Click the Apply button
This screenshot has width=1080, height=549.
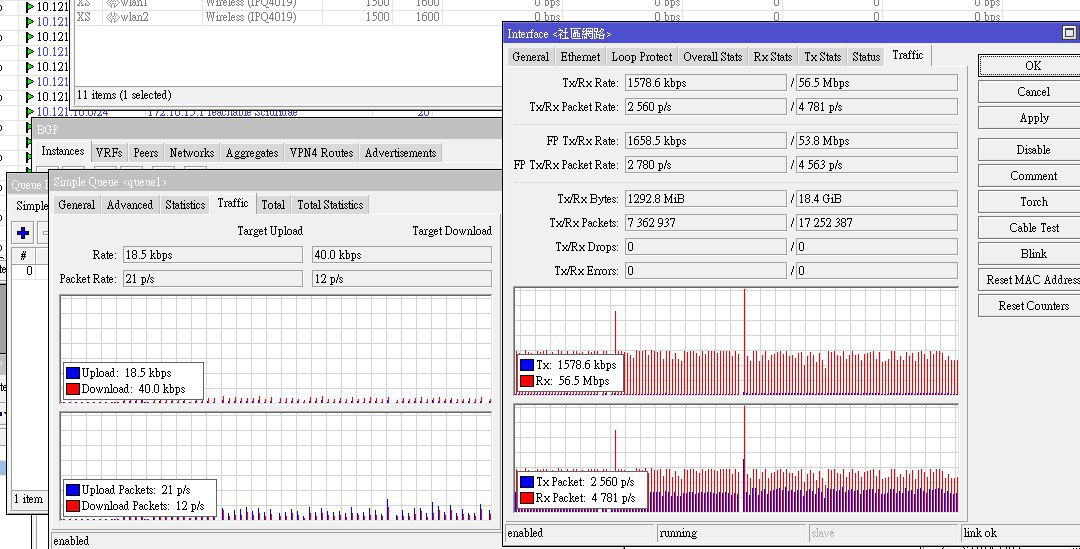point(1032,118)
